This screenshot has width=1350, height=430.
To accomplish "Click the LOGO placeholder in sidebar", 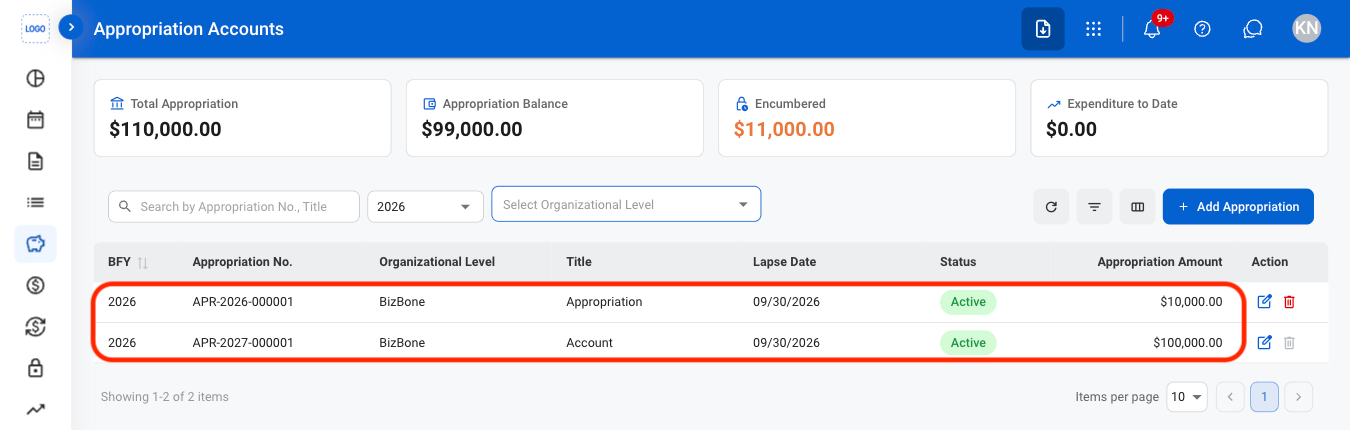I will (x=35, y=29).
